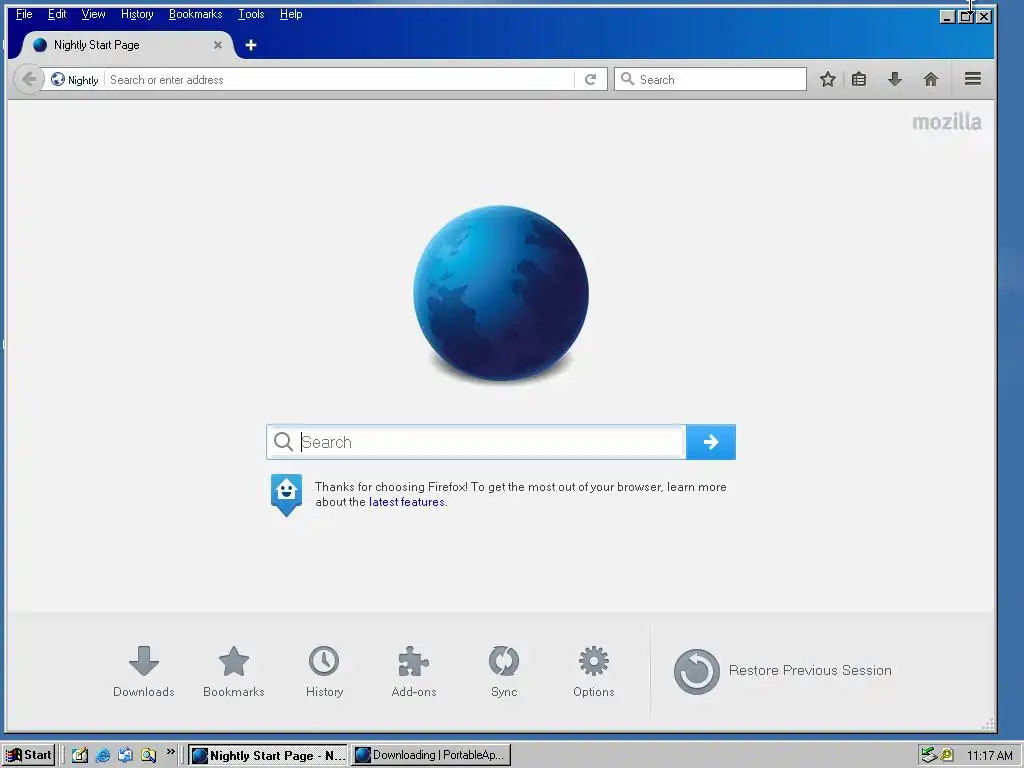Click the Nightly globe logo
Screen dimensions: 1024x768
coord(501,293)
